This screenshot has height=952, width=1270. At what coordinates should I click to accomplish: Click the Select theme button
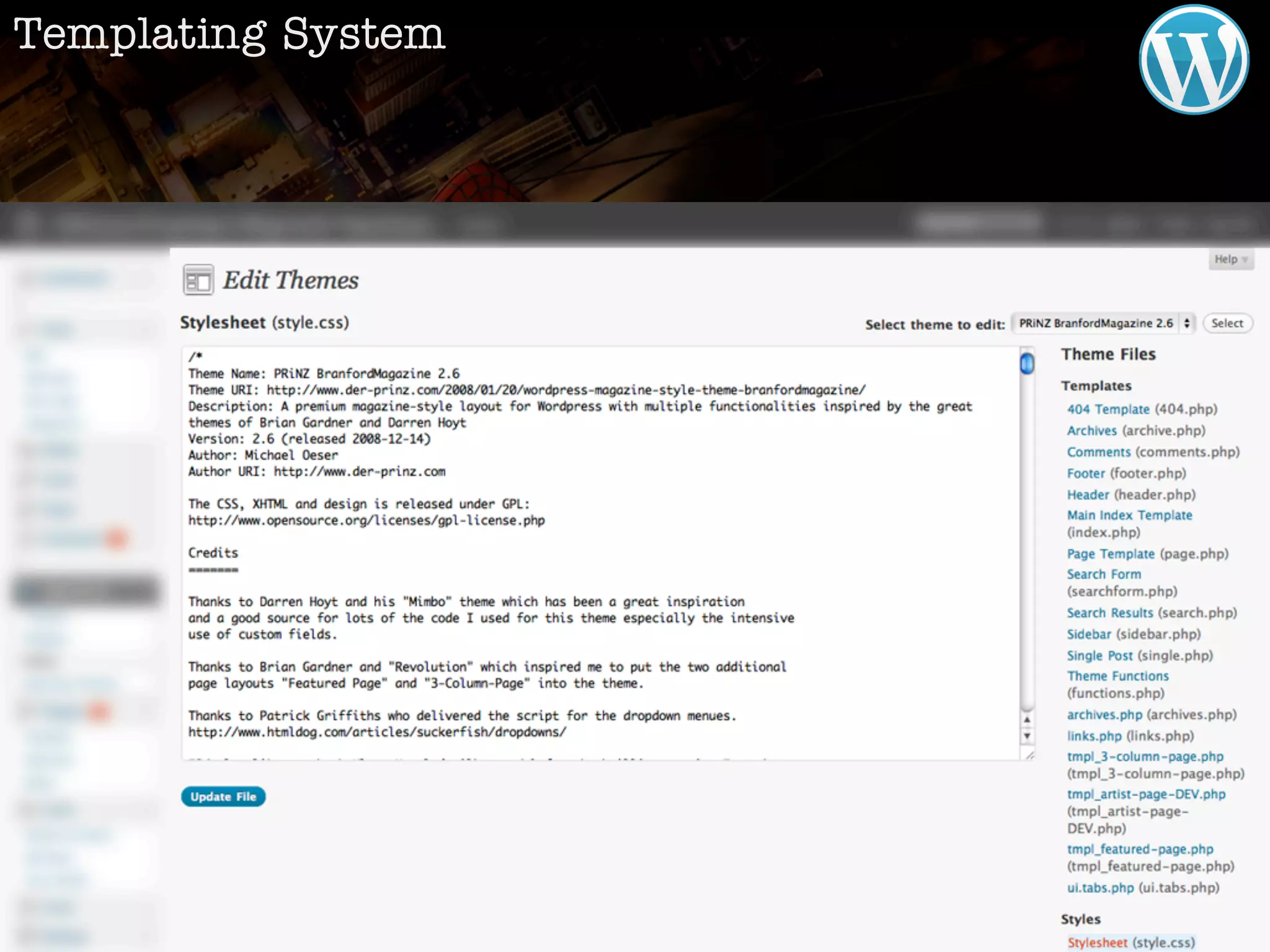point(1227,324)
